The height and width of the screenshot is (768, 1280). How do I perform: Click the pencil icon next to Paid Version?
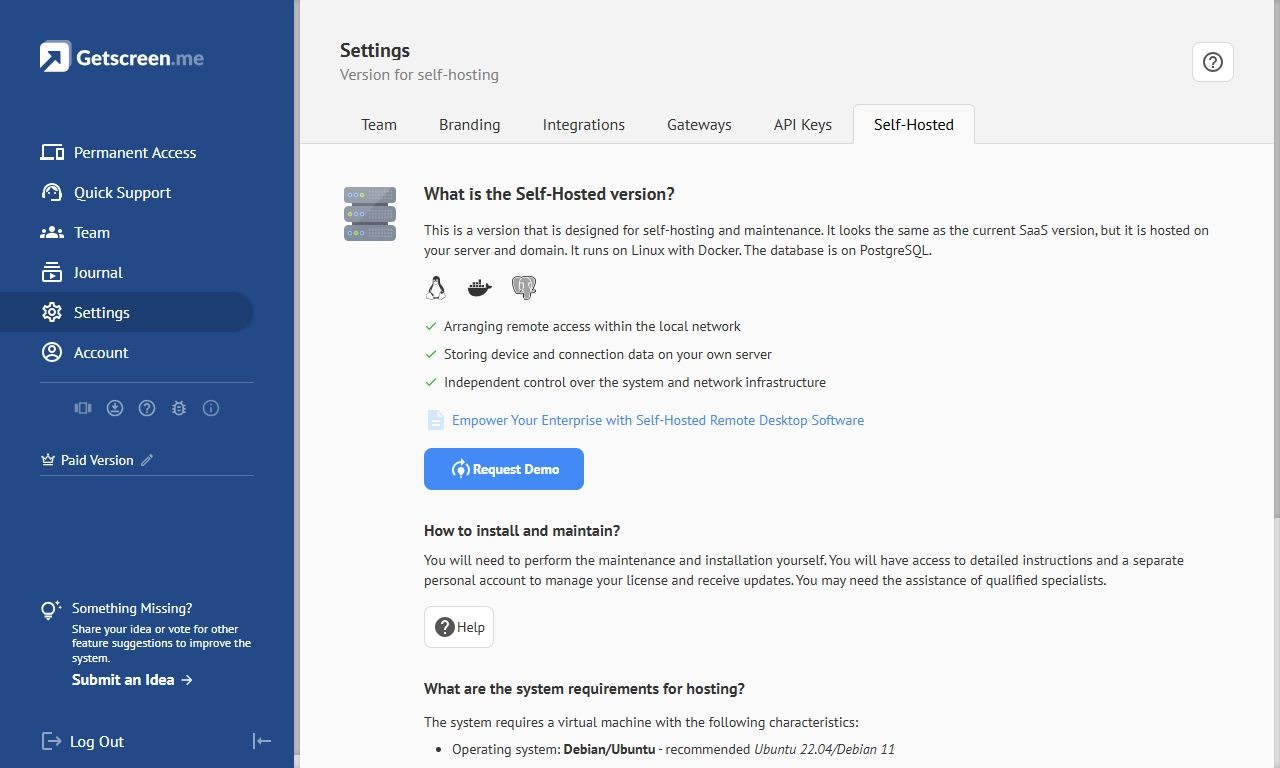click(x=147, y=460)
